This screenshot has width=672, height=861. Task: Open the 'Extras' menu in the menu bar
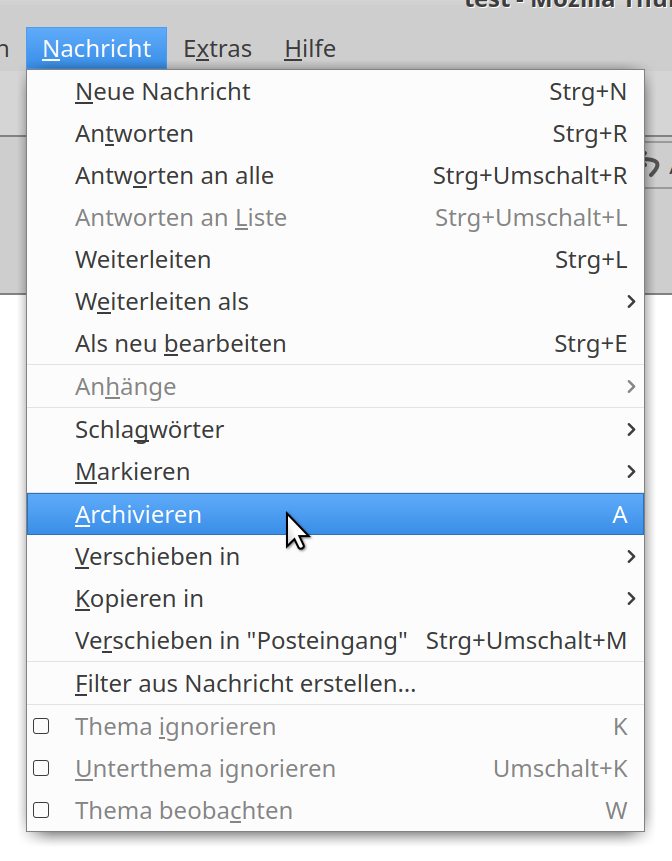coord(218,48)
